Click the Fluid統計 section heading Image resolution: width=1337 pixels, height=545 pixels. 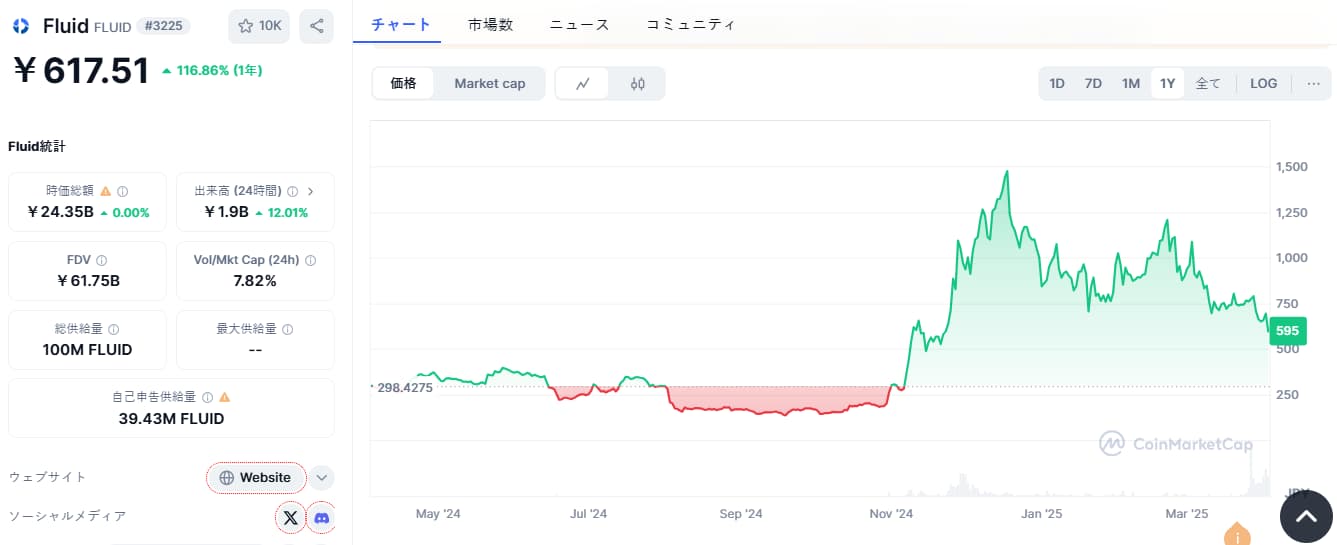tap(37, 147)
